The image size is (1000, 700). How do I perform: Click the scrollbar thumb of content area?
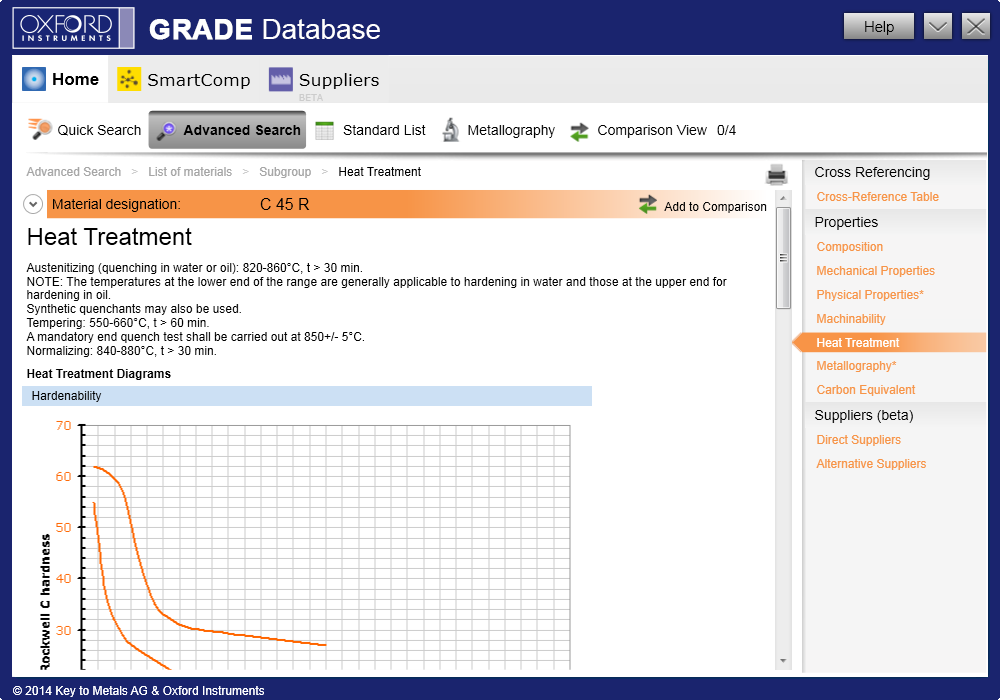pyautogui.click(x=783, y=258)
